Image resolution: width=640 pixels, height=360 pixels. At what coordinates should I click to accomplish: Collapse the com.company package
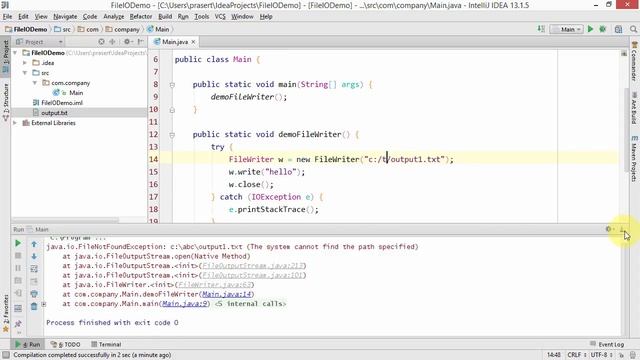point(35,83)
